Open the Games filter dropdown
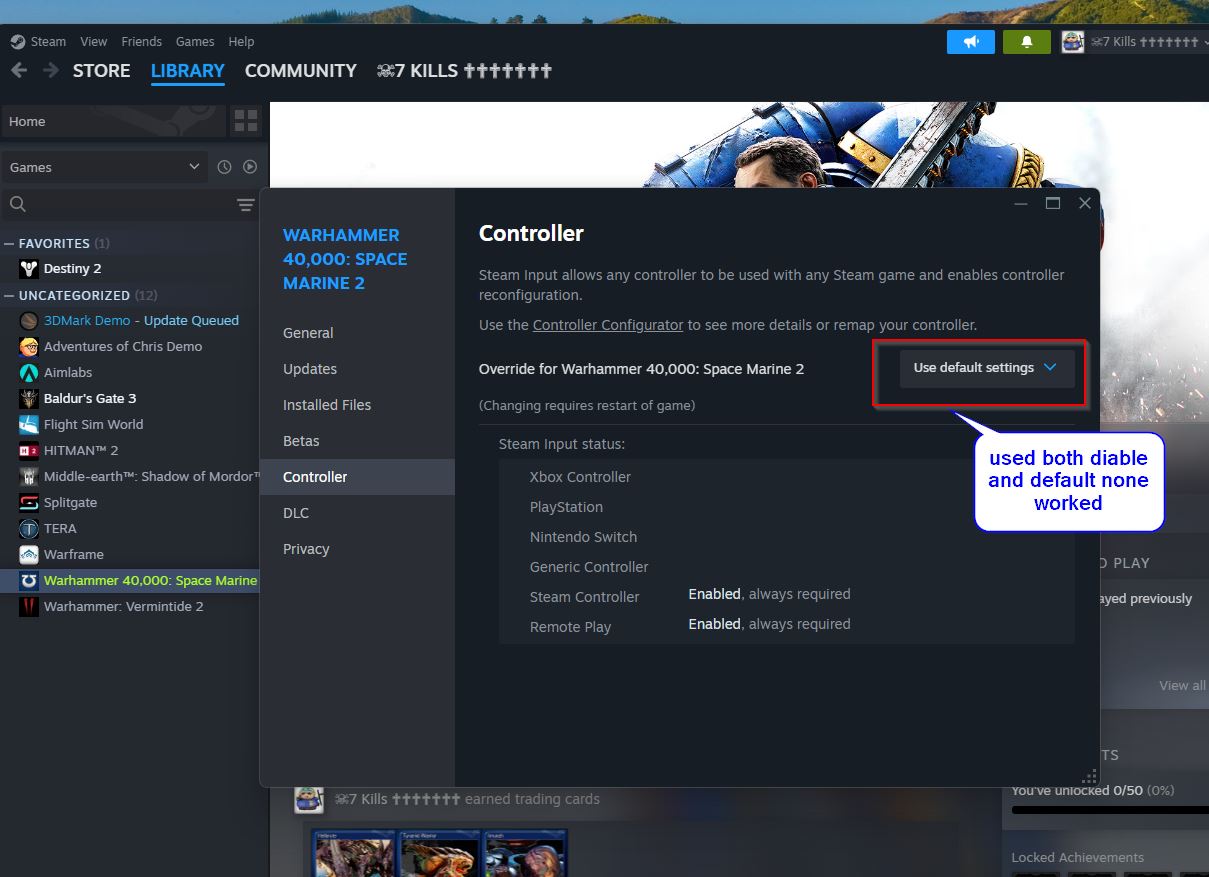Screen dimensions: 1209x877 point(104,167)
